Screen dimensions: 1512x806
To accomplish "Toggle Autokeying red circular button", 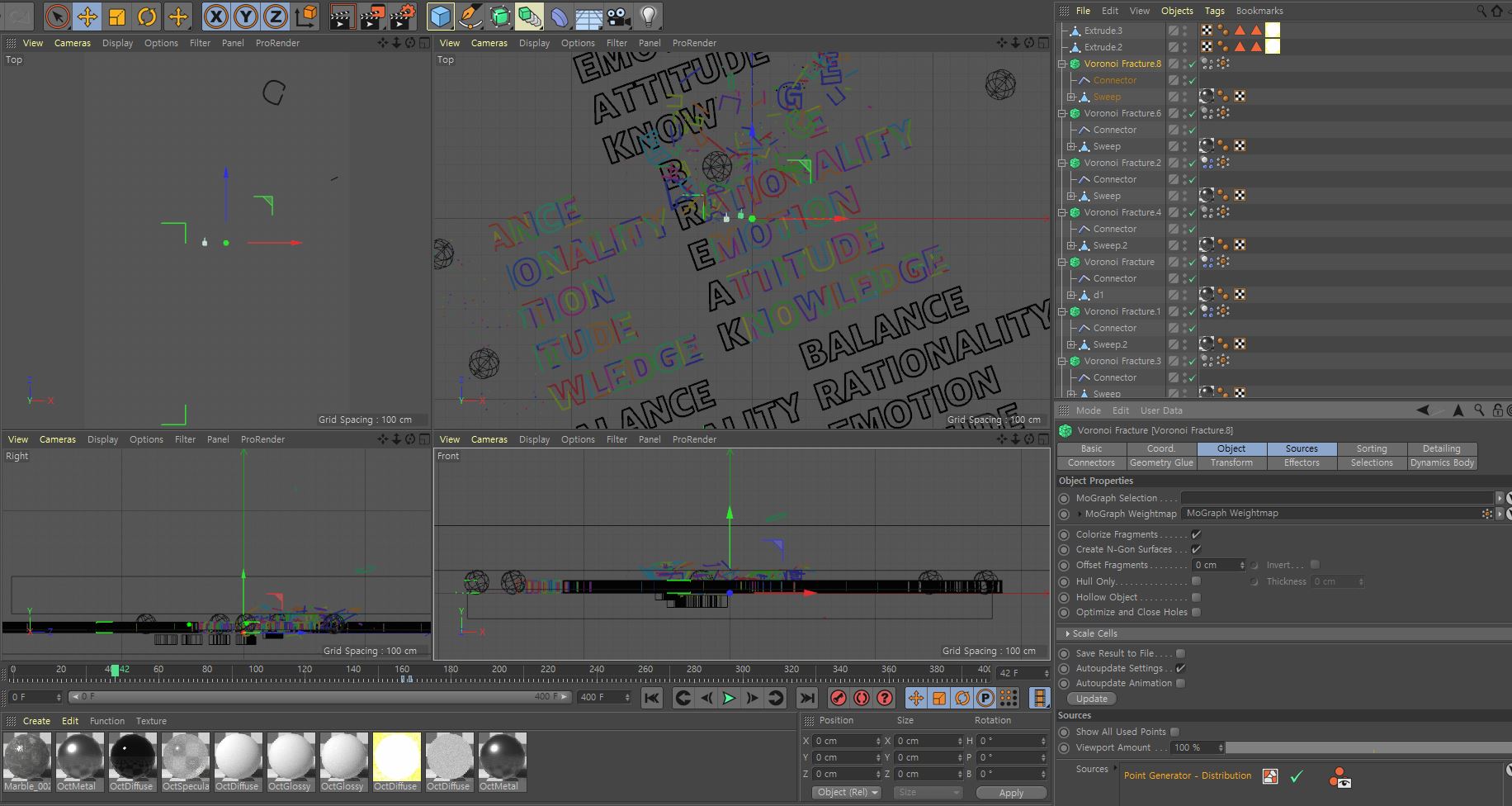I will (x=862, y=698).
